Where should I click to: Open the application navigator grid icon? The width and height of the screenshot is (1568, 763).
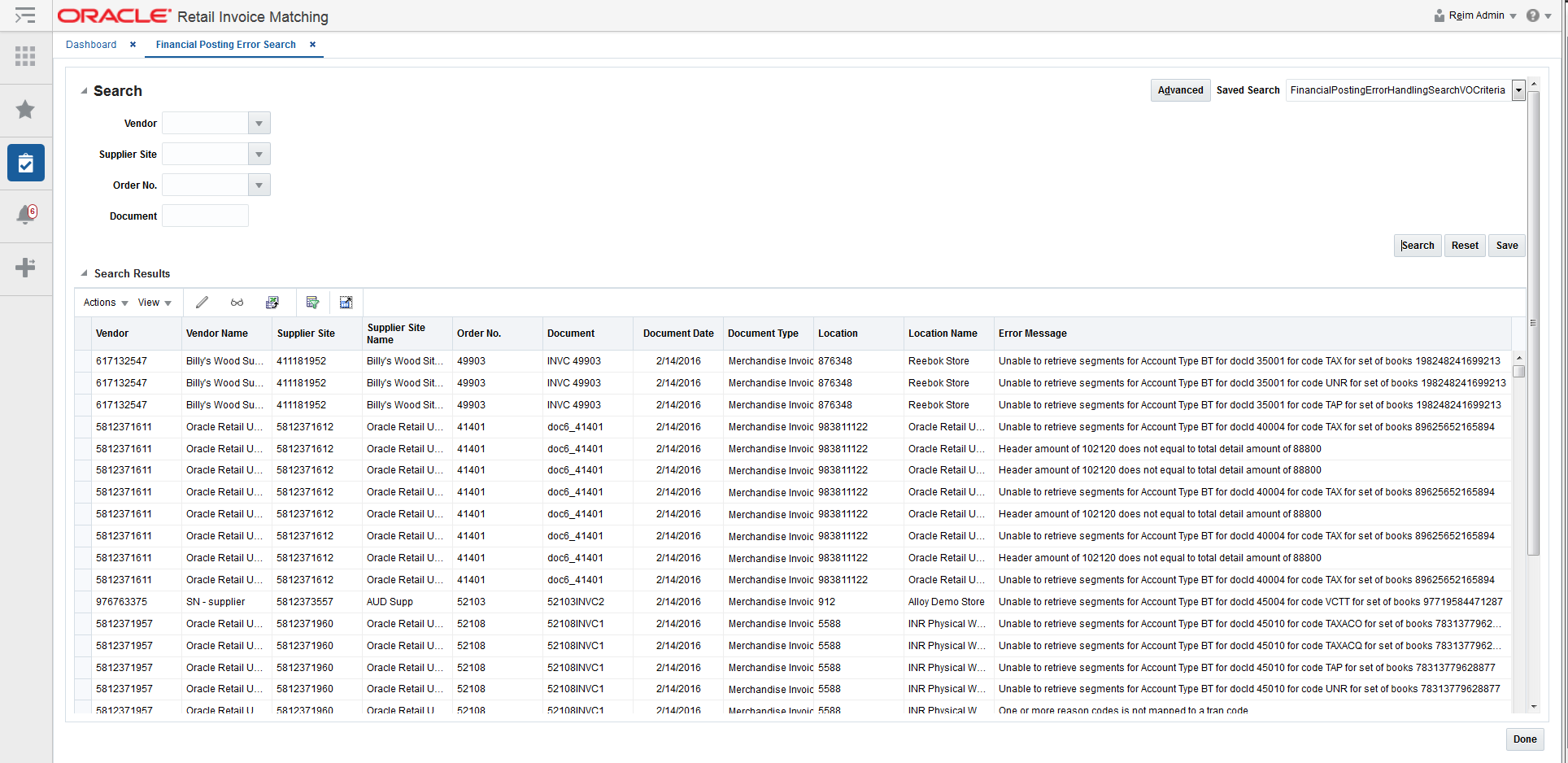point(25,56)
